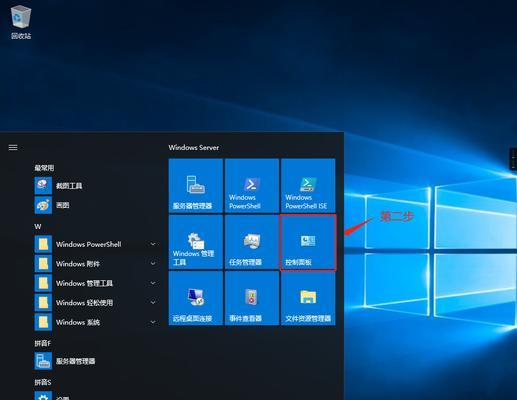Select the Windows 附件 text entry

coord(78,264)
